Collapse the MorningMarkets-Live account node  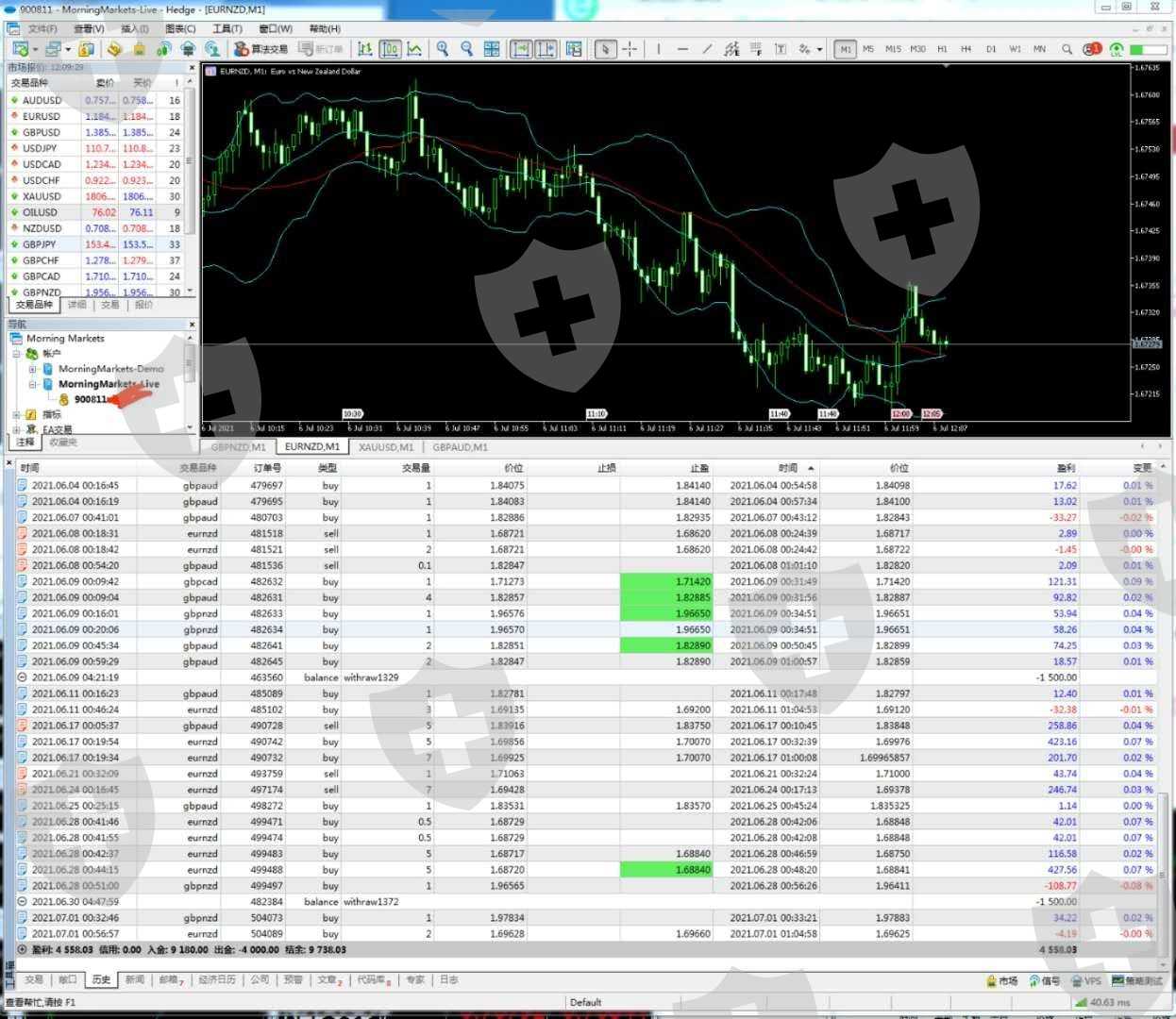32,384
